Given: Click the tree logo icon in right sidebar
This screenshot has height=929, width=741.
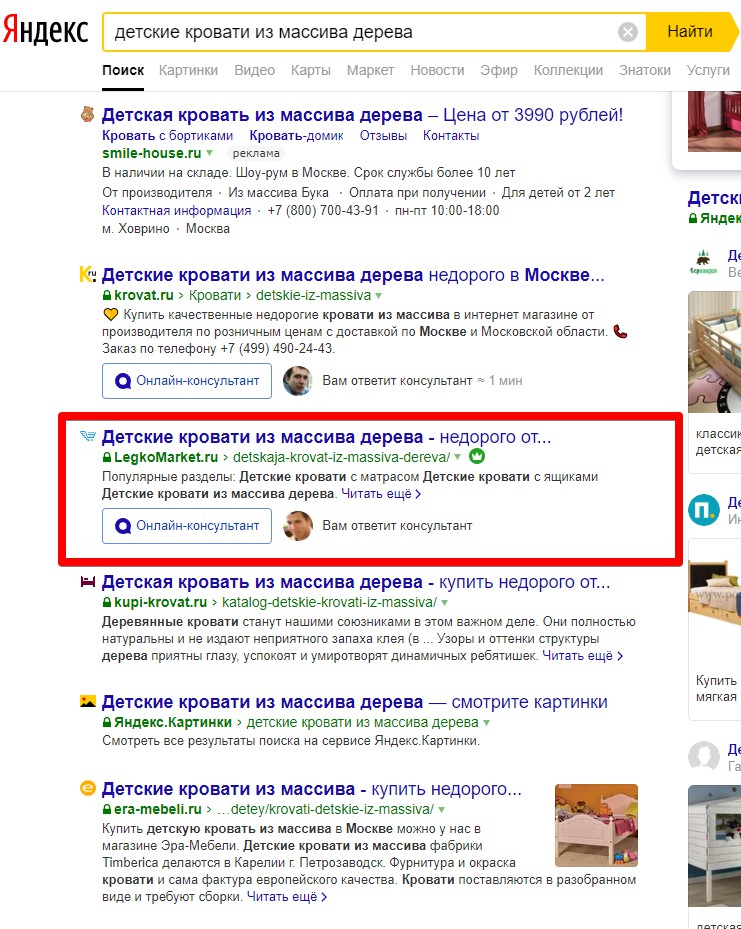Looking at the screenshot, I should point(703,262).
